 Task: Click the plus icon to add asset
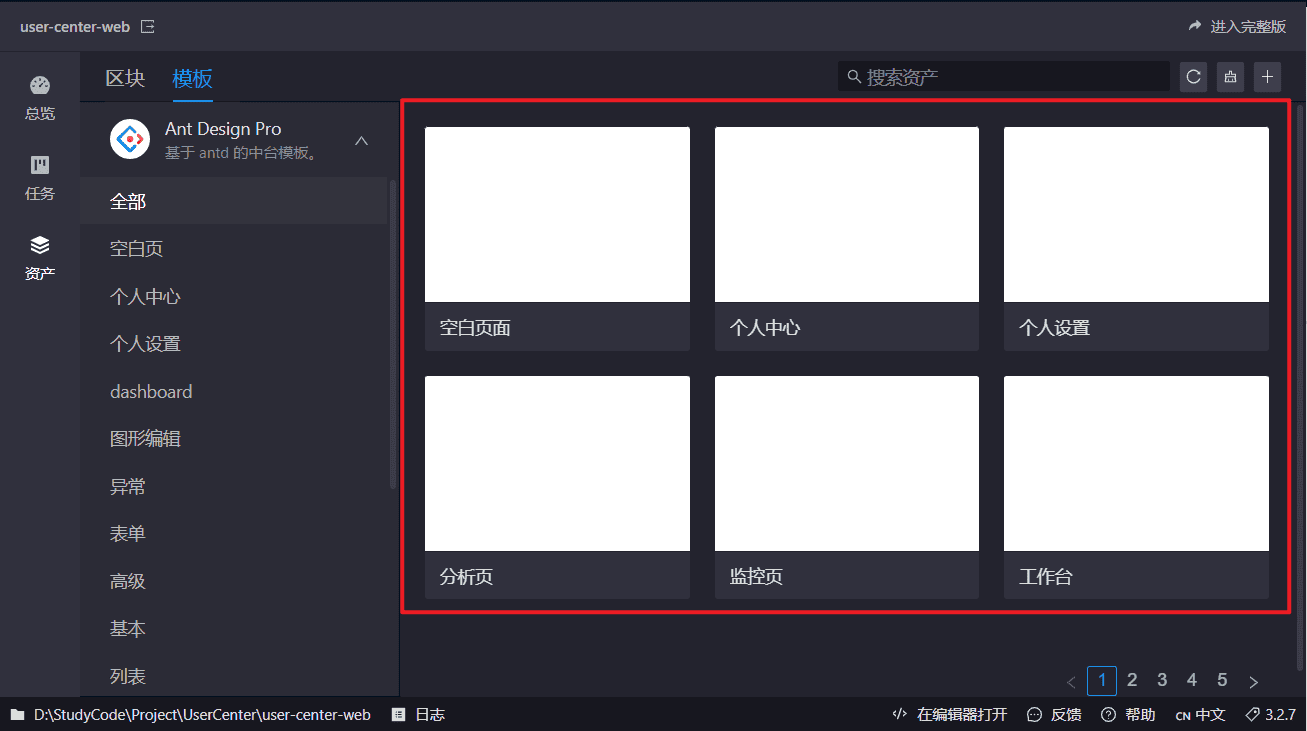(x=1267, y=77)
